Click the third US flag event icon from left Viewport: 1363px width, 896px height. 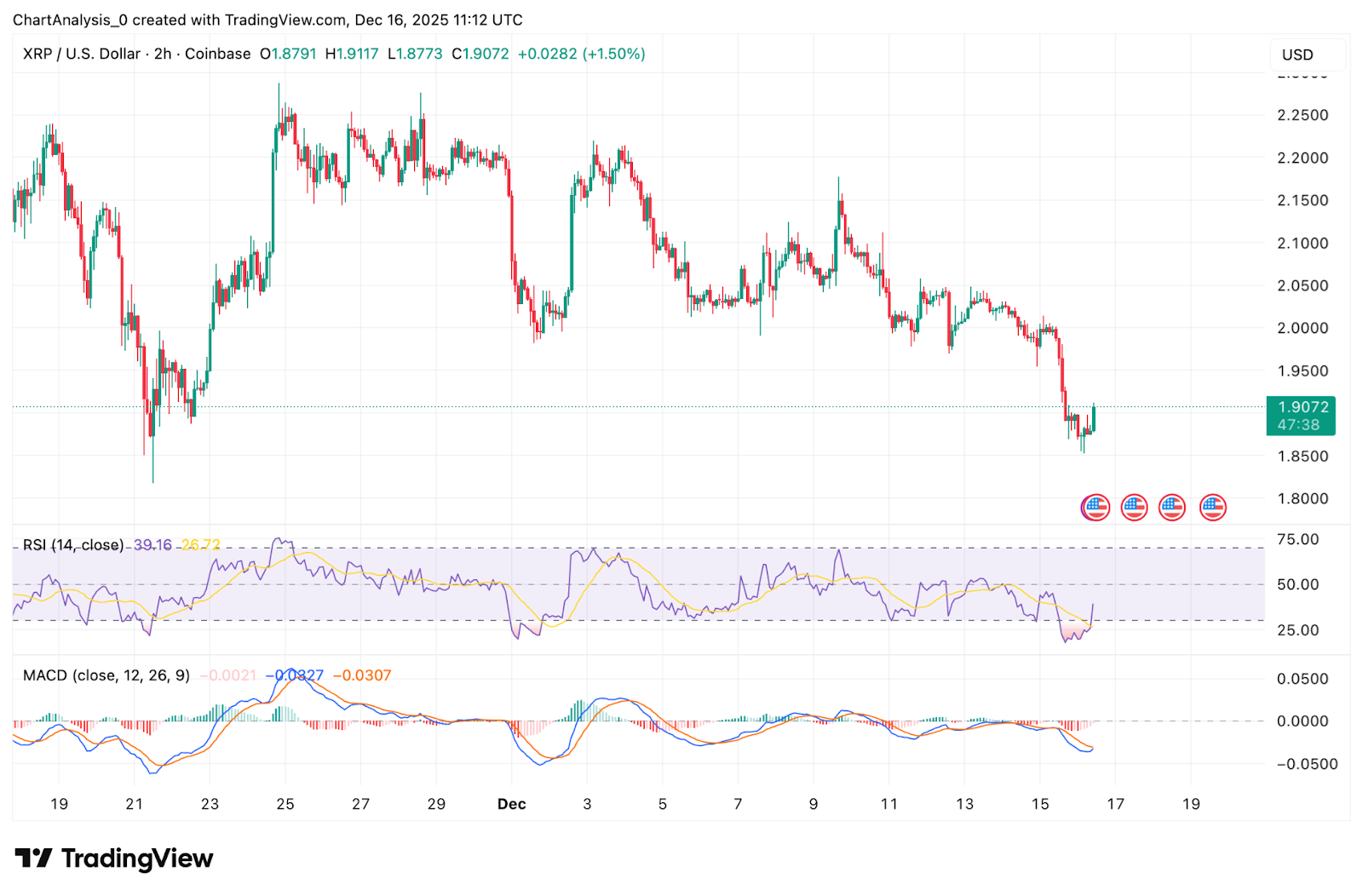point(1172,508)
